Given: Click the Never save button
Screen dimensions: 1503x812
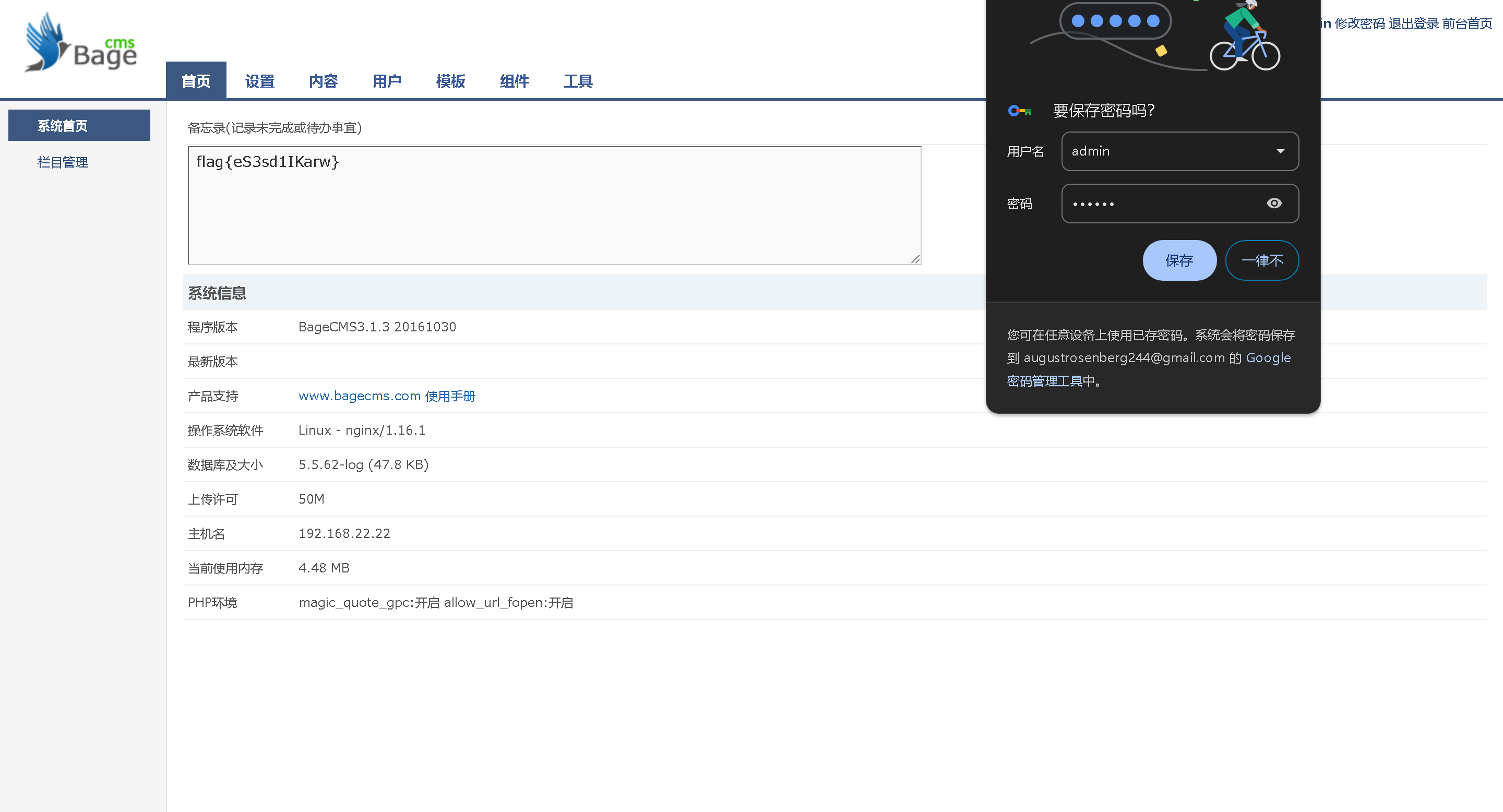Looking at the screenshot, I should point(1261,260).
